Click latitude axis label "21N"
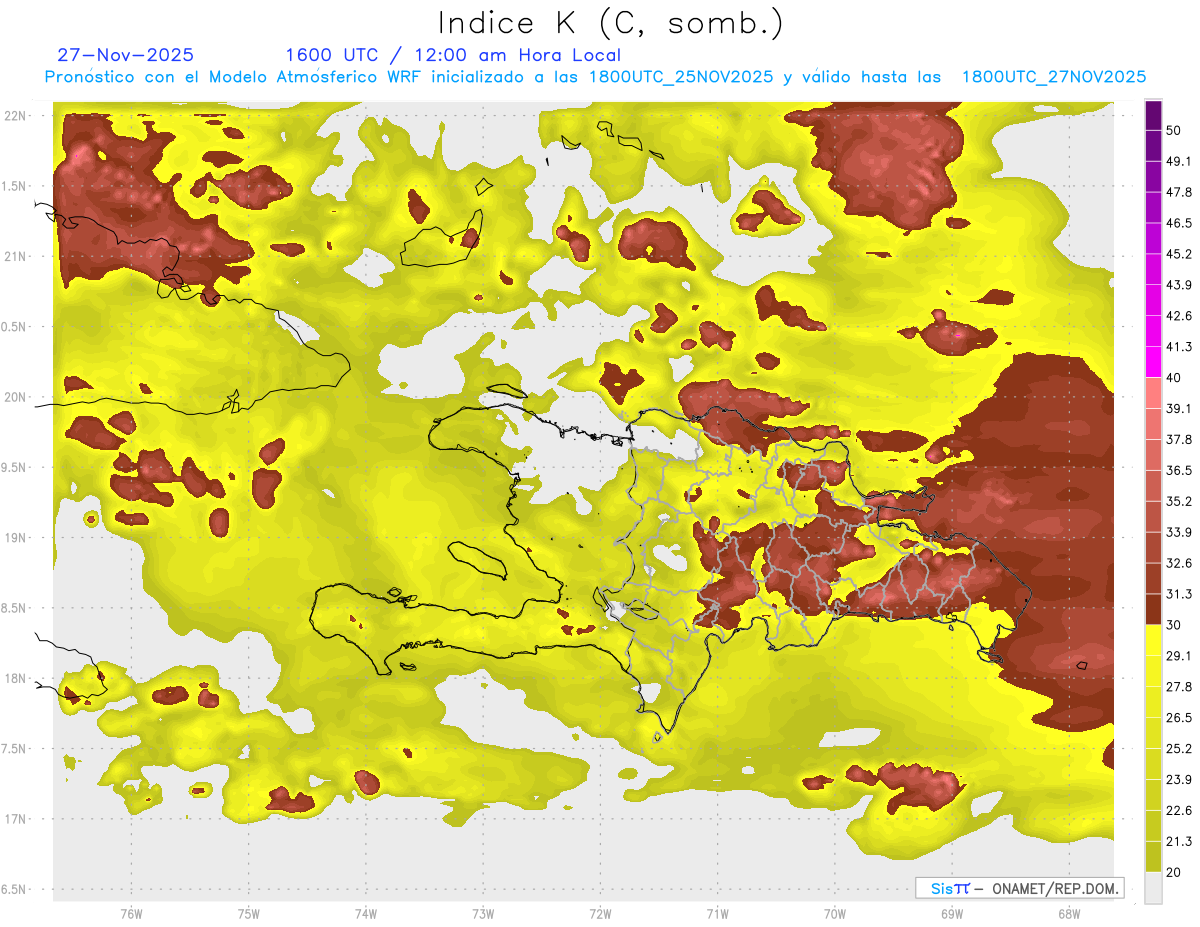This screenshot has width=1200, height=927. click(15, 256)
